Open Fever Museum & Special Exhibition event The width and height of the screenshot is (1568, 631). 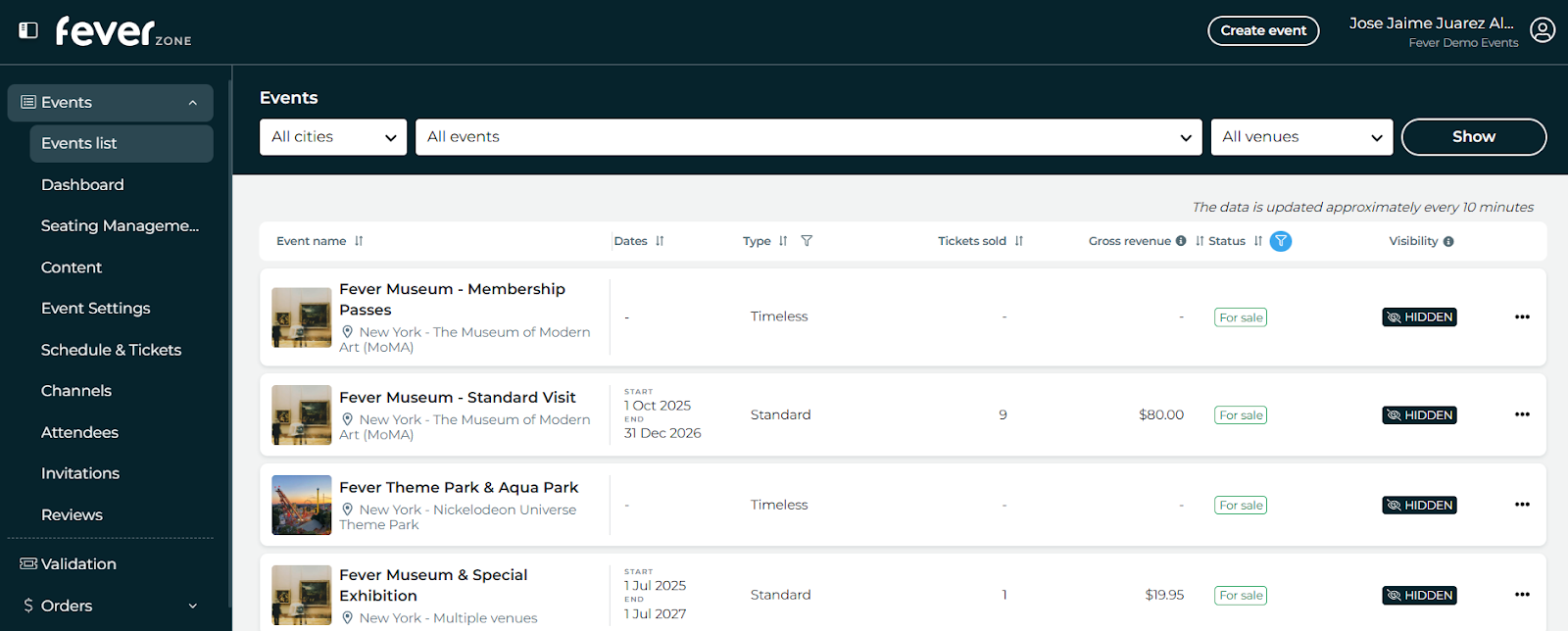click(433, 585)
